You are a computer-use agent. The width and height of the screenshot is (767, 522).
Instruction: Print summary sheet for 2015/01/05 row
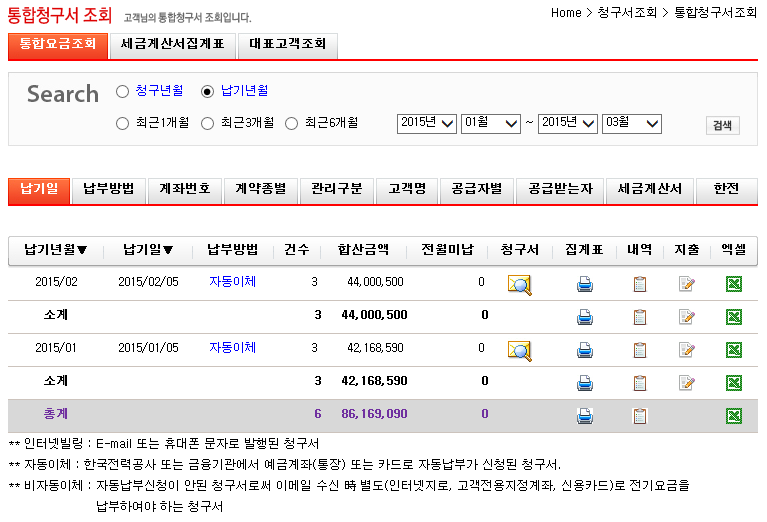coord(585,350)
